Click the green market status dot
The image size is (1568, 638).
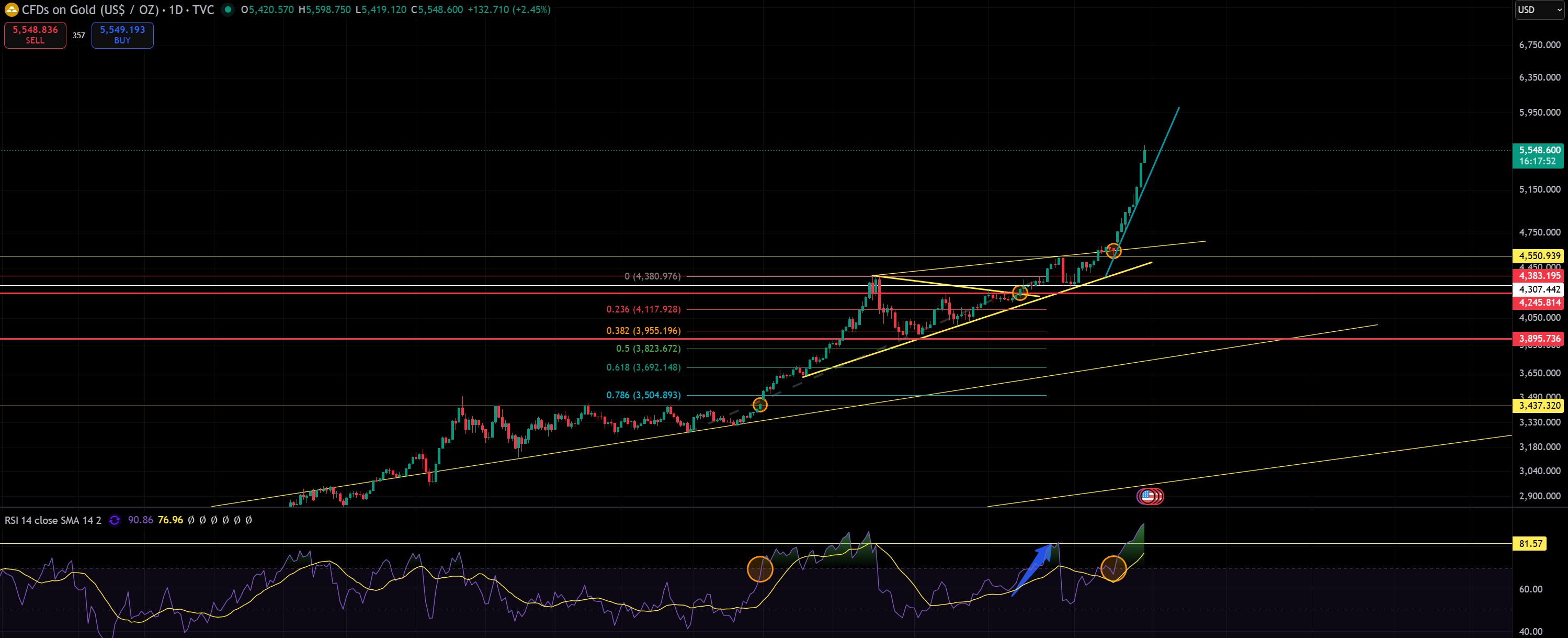[228, 10]
